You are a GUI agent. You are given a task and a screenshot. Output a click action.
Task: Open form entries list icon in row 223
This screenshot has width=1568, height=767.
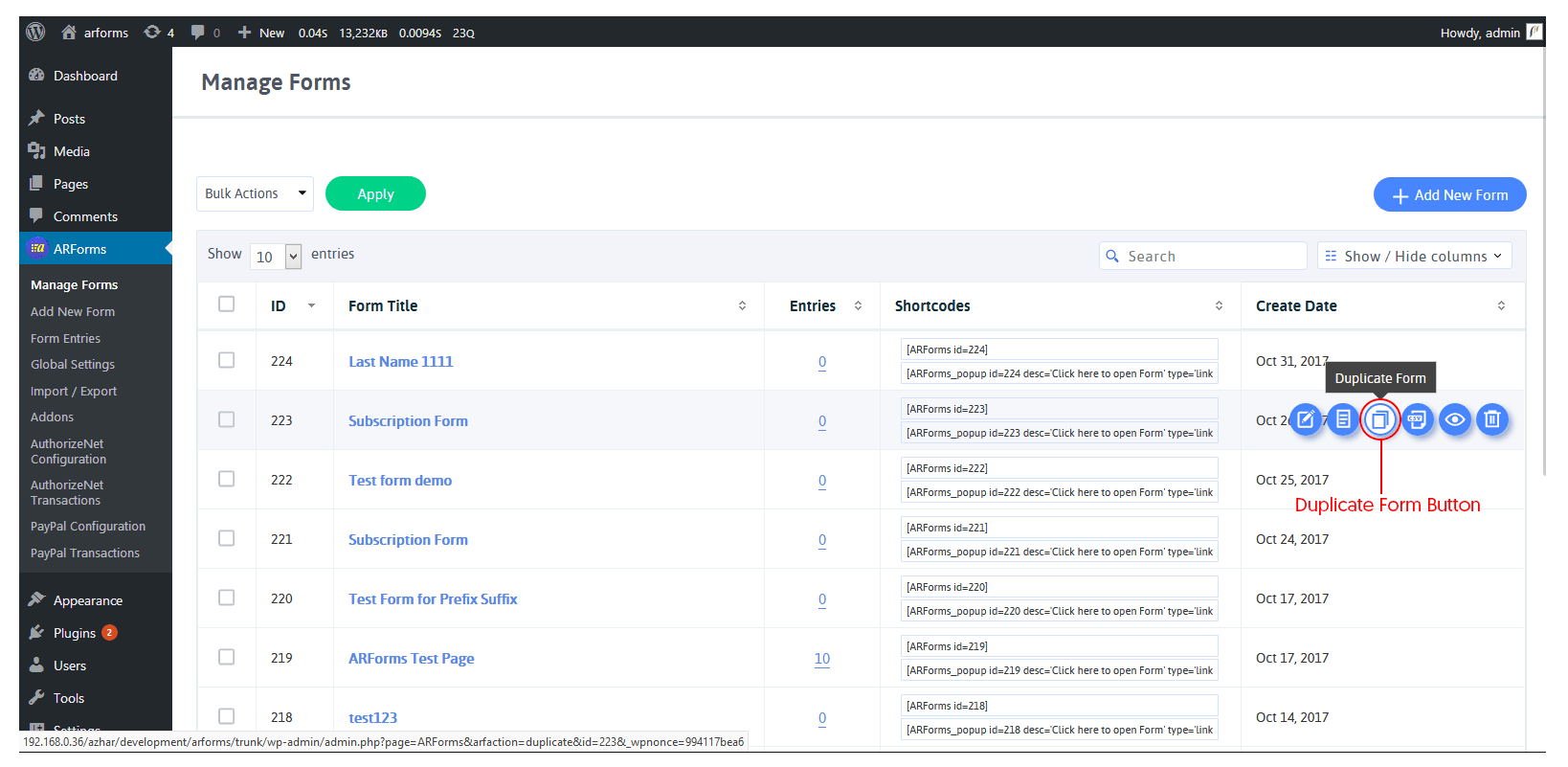click(x=1343, y=419)
